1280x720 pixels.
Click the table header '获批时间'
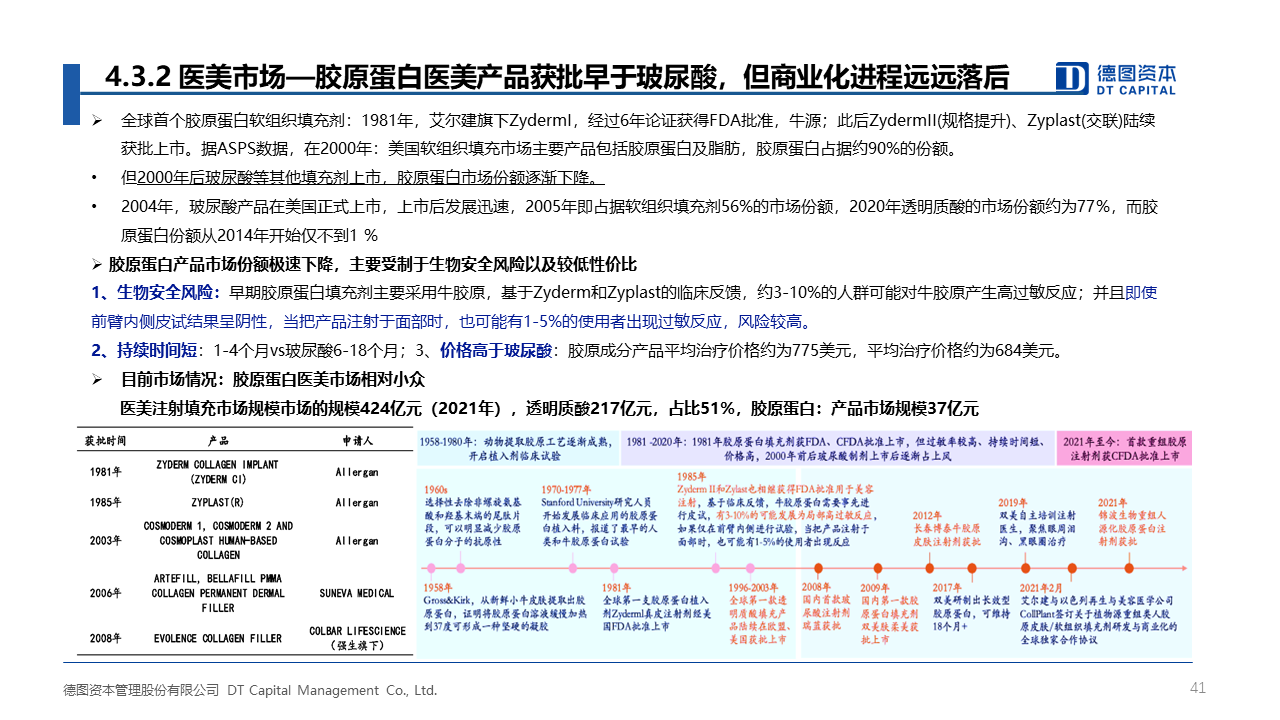click(105, 440)
